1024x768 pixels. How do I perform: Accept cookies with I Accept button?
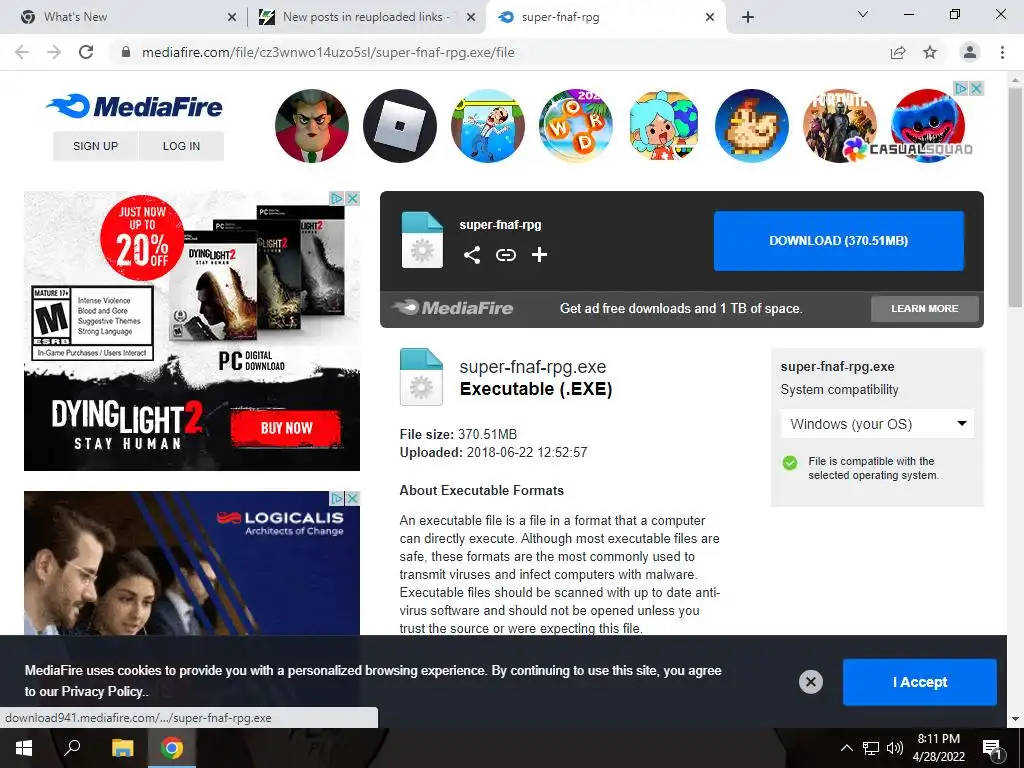click(920, 682)
